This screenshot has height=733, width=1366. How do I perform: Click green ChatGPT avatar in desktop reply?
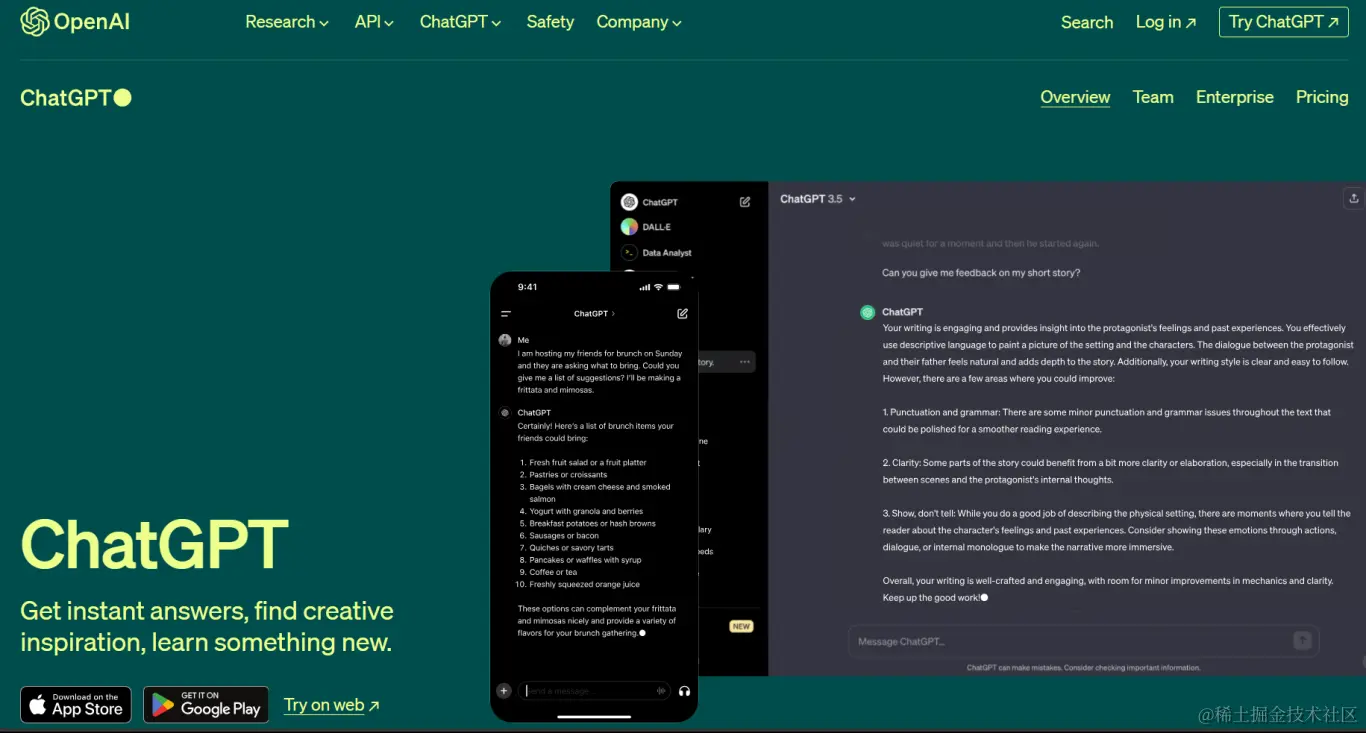(867, 312)
